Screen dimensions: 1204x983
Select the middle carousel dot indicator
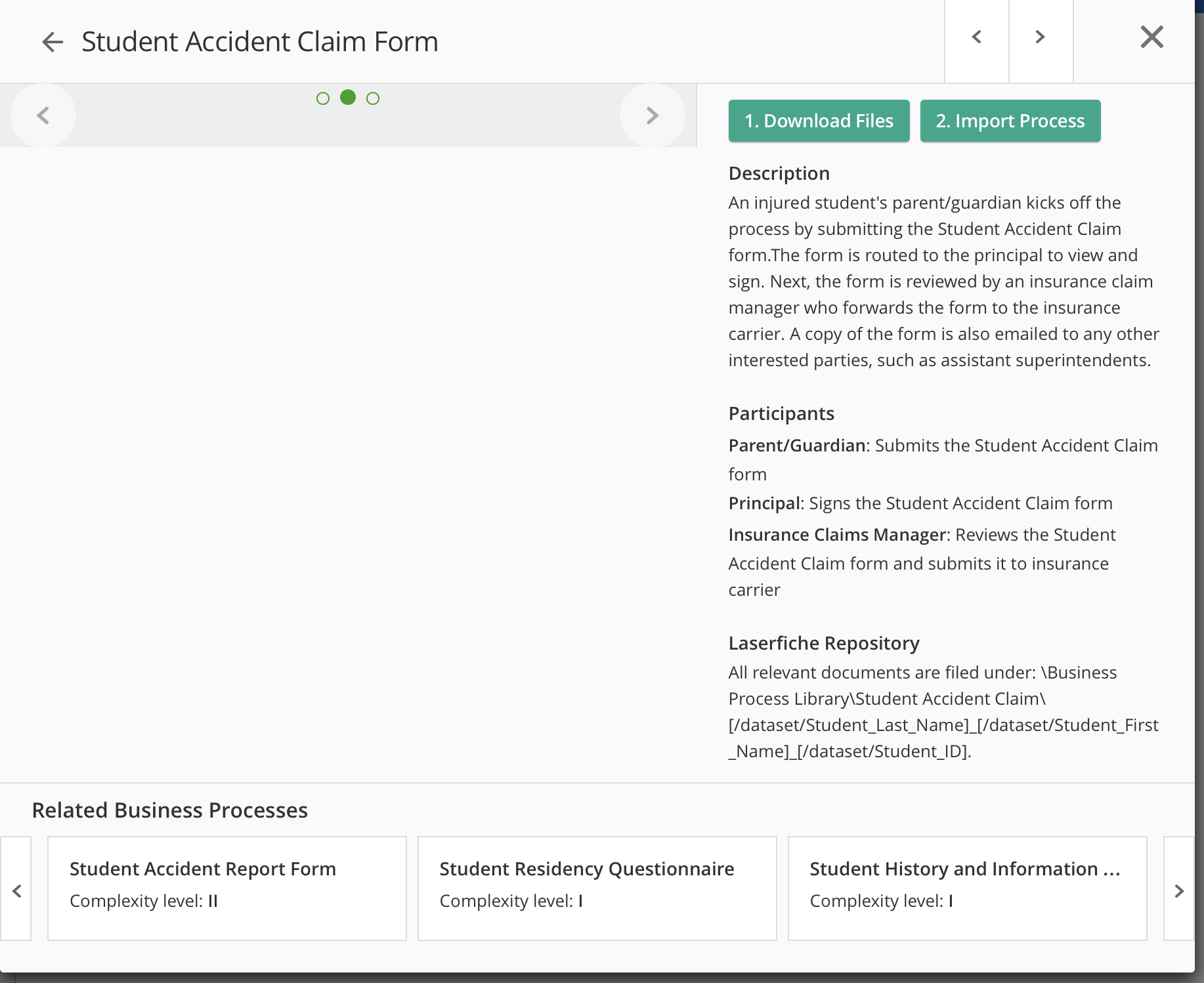point(348,98)
